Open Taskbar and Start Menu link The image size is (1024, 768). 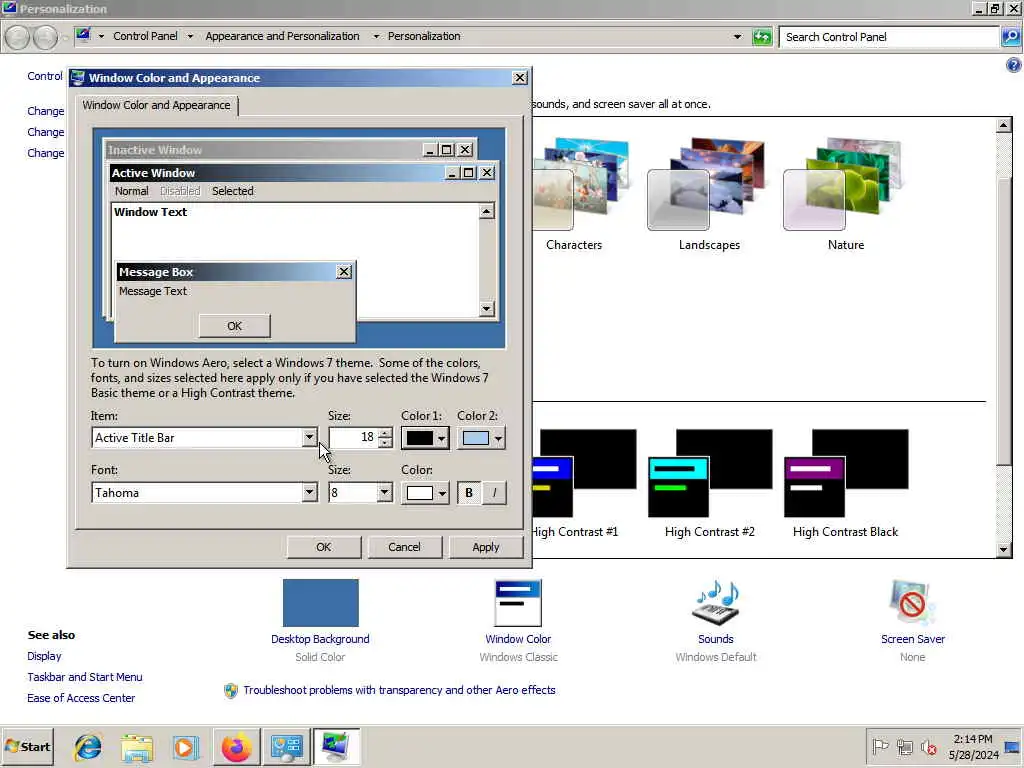pos(85,677)
